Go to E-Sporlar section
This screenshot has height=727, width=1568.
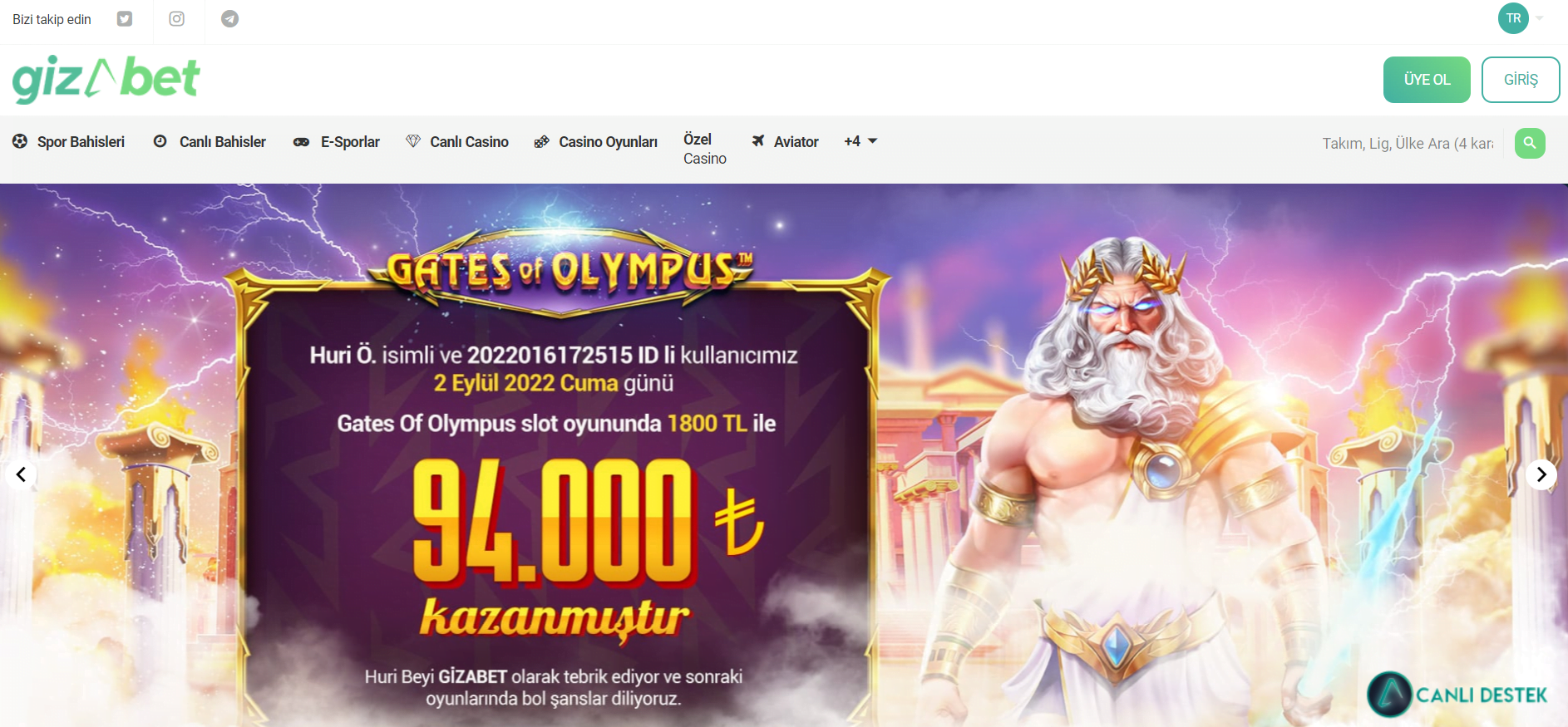tap(336, 142)
